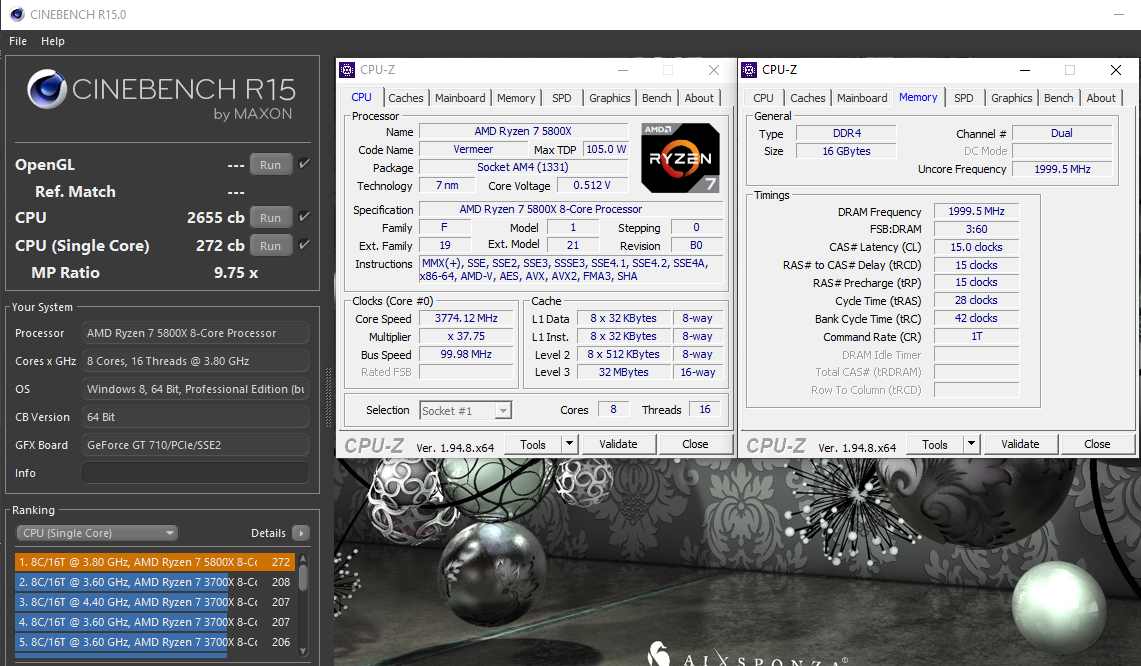This screenshot has width=1141, height=666.
Task: Click the AMD Ryzen 7 processor logo
Action: [680, 158]
